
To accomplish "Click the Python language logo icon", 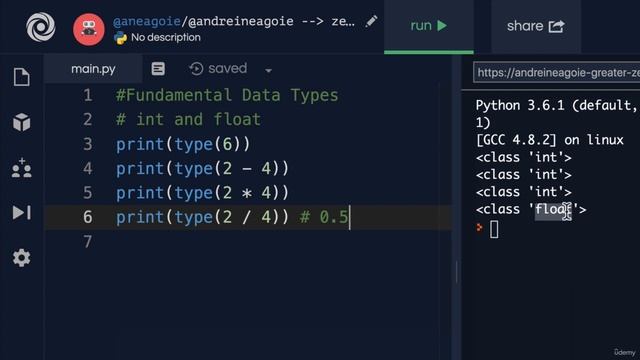I will pos(120,38).
